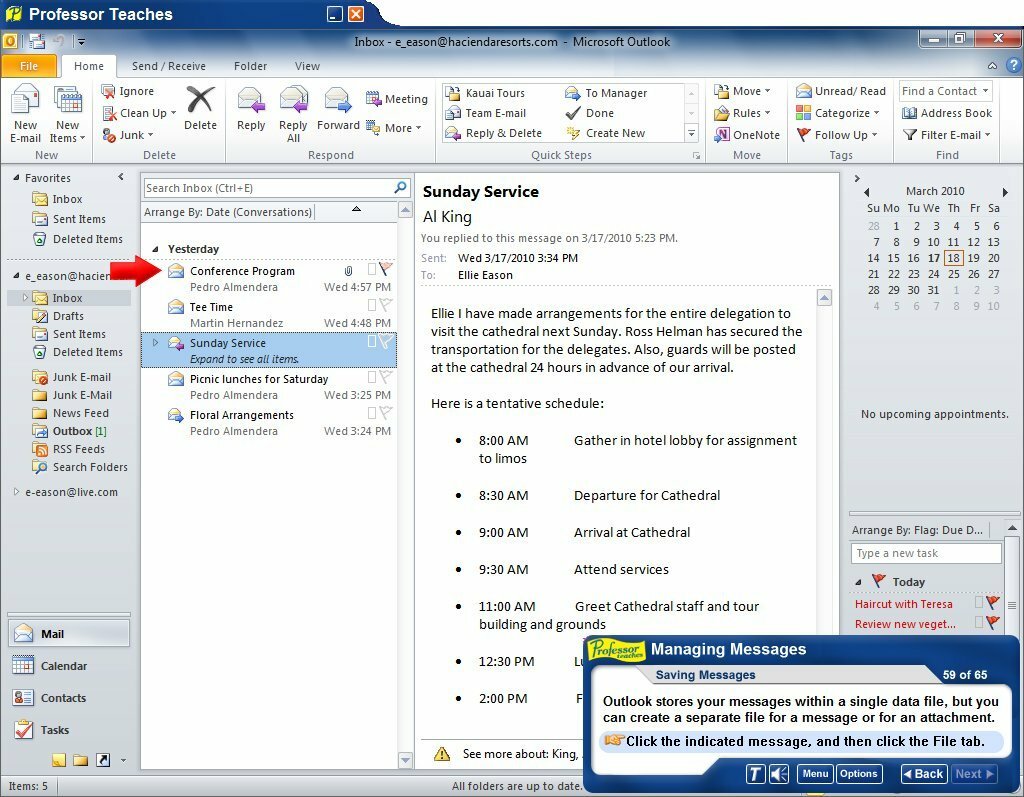
Task: Click the Professor Teaches Options button
Action: click(859, 774)
